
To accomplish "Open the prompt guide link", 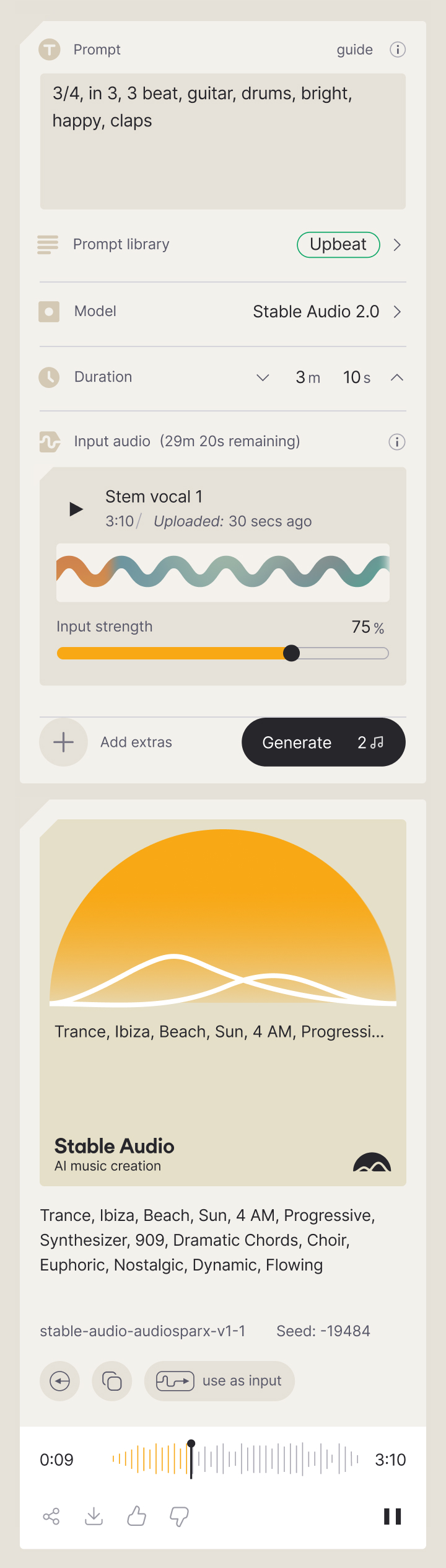I will [x=355, y=50].
